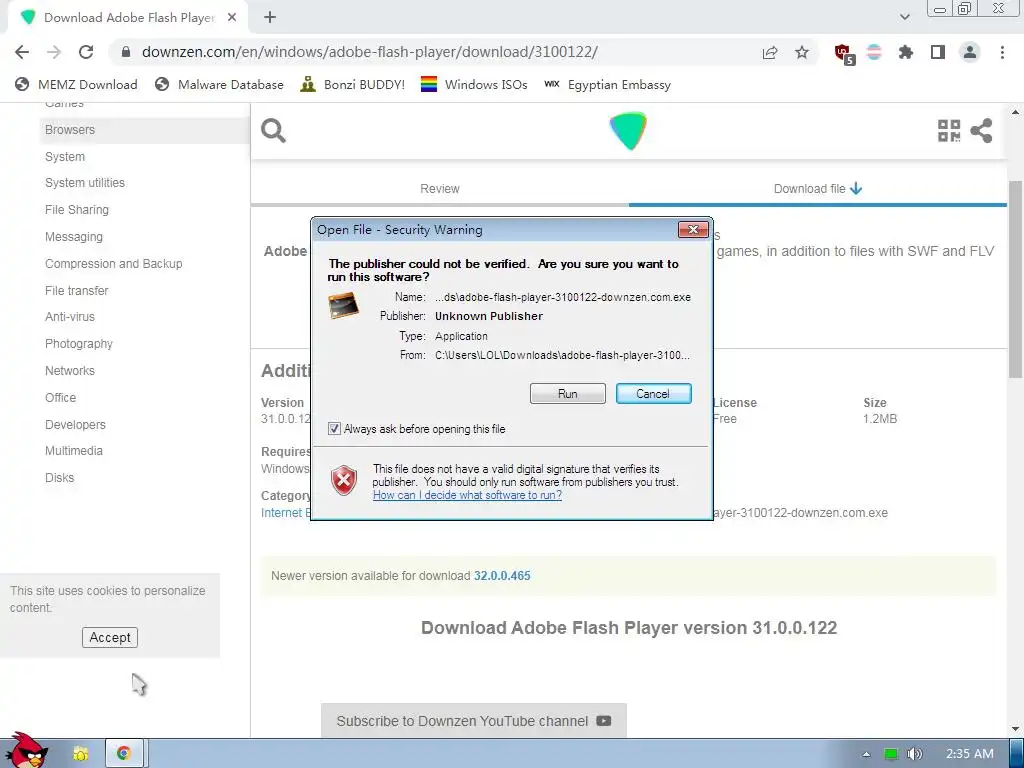Open the Chrome profile avatar
This screenshot has width=1024, height=768.
pyautogui.click(x=970, y=52)
